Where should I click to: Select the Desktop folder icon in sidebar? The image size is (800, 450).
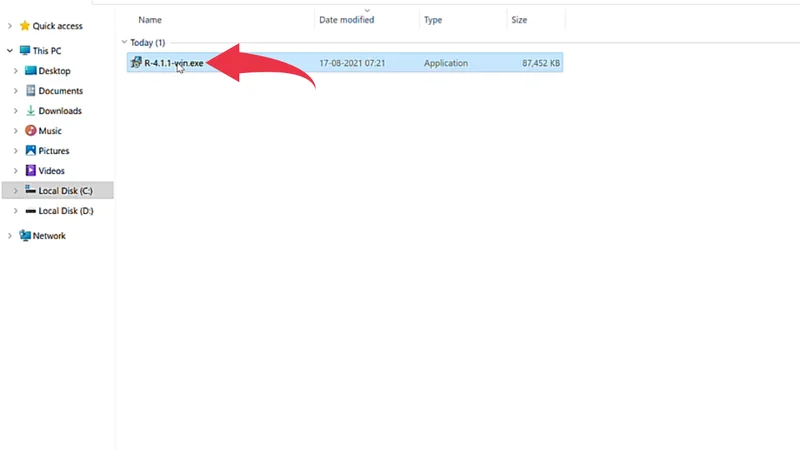(x=30, y=71)
